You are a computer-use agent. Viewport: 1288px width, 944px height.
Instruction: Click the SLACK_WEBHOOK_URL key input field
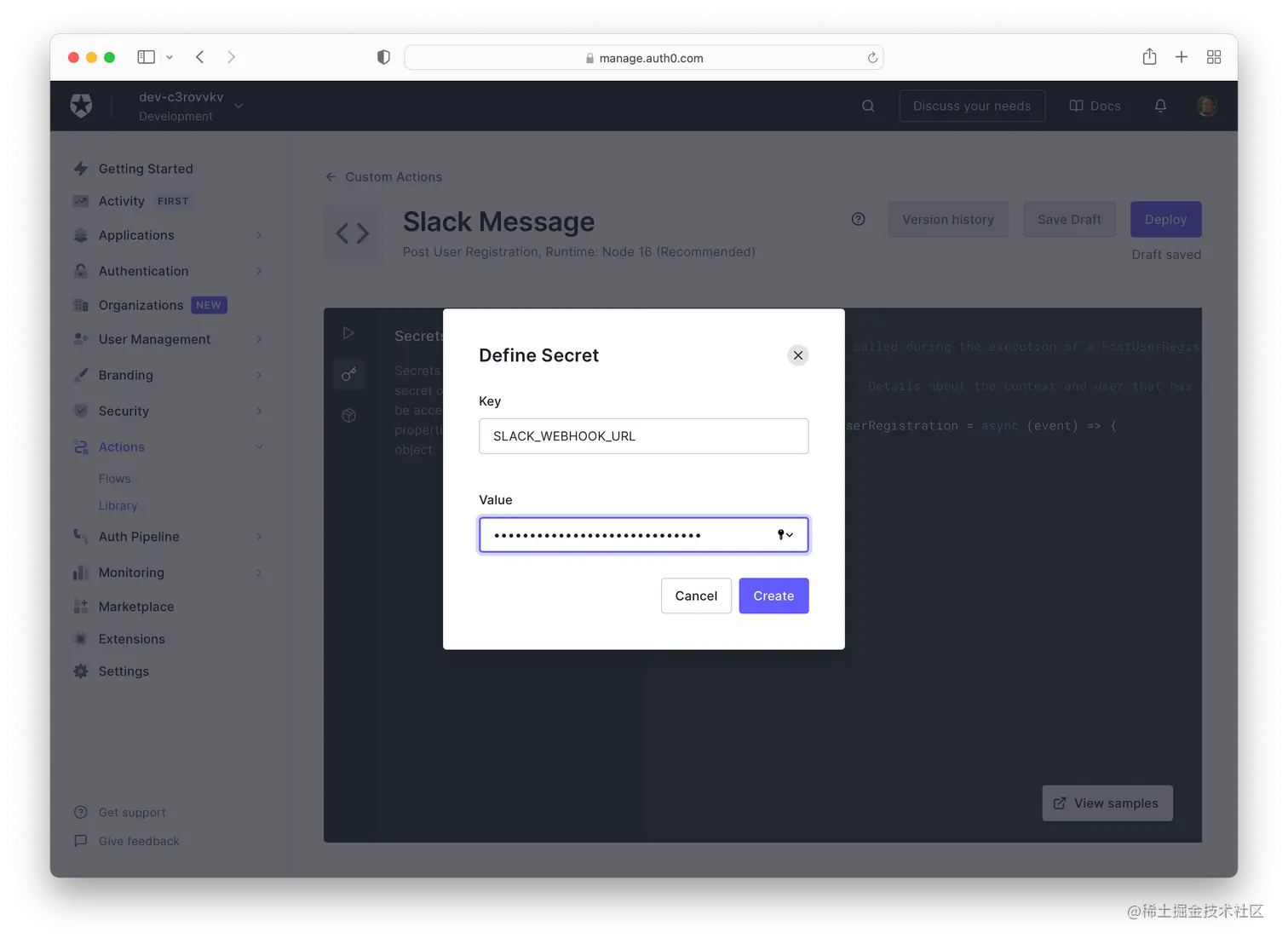643,435
